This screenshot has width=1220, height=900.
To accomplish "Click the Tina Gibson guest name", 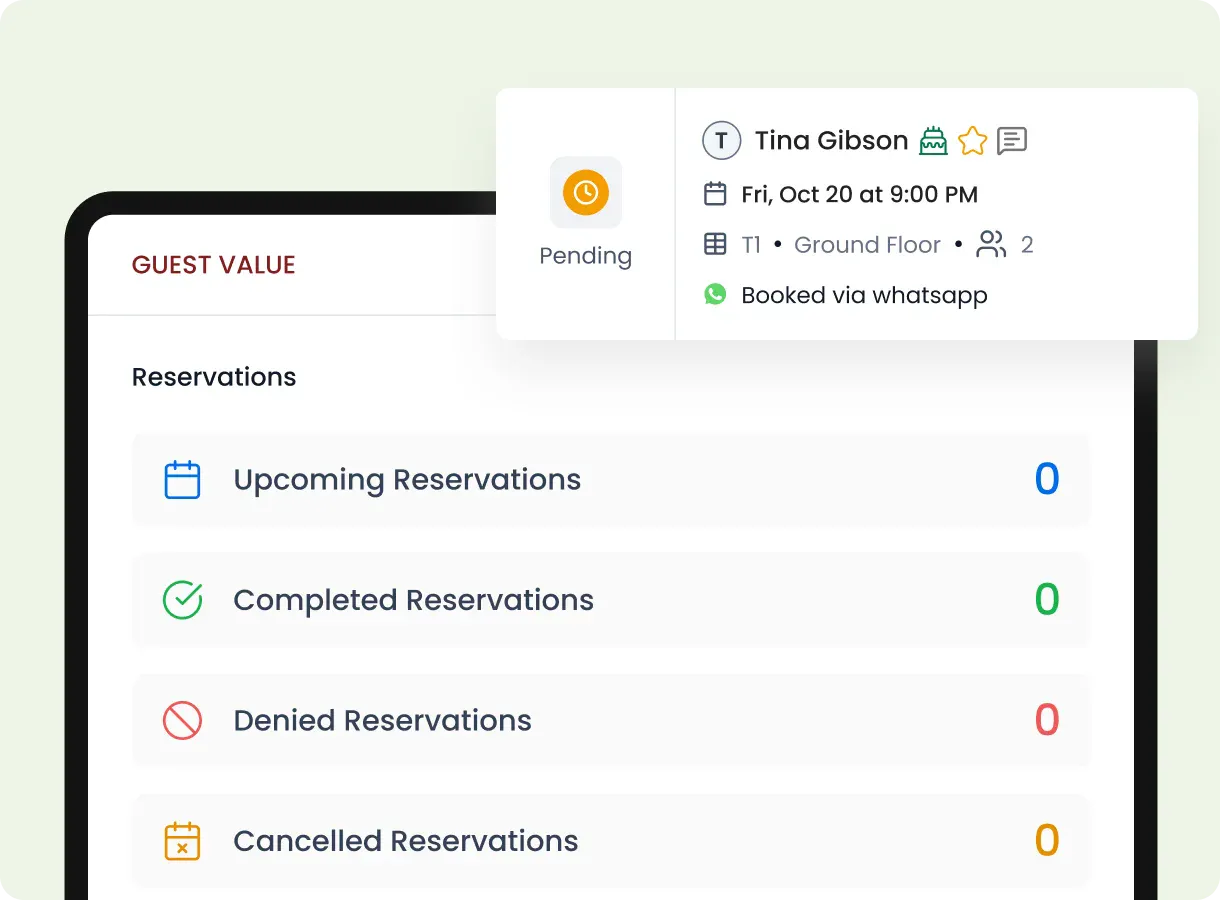I will click(831, 141).
